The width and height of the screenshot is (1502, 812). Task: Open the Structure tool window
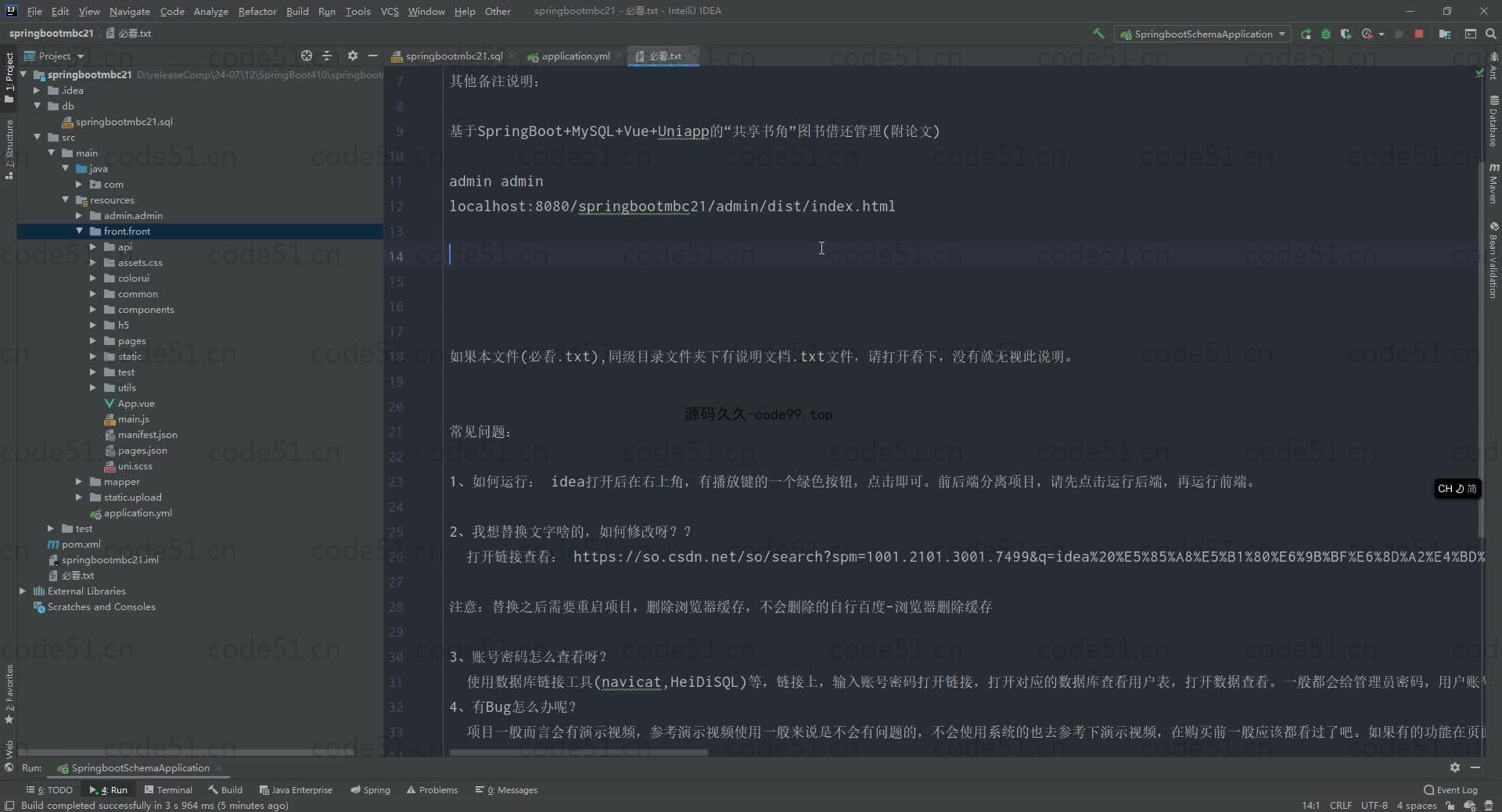(x=9, y=149)
